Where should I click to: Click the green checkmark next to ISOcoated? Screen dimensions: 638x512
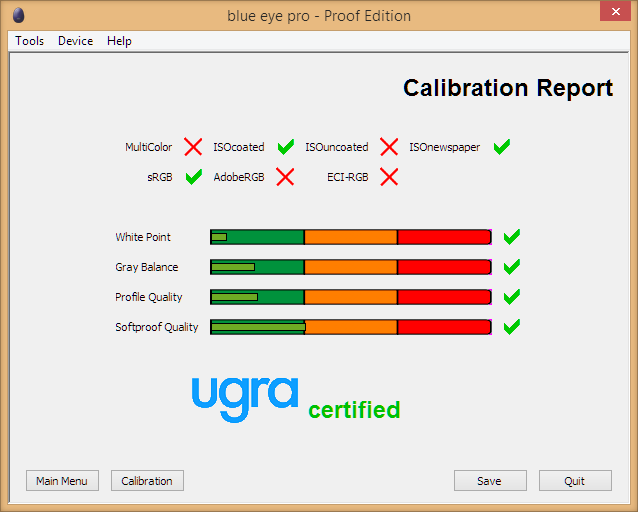[x=286, y=147]
